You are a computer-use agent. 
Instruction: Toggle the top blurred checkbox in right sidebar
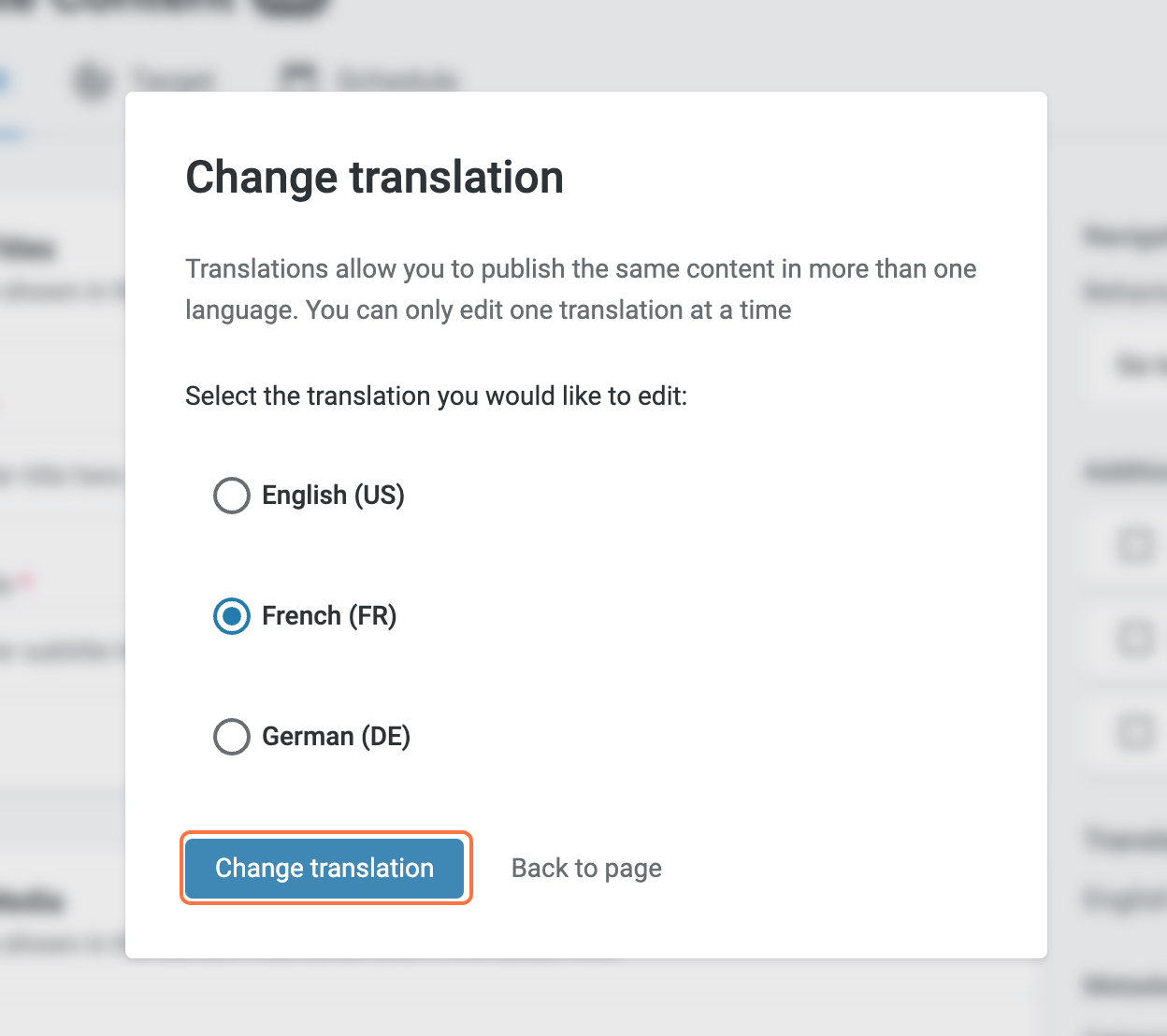1136,544
